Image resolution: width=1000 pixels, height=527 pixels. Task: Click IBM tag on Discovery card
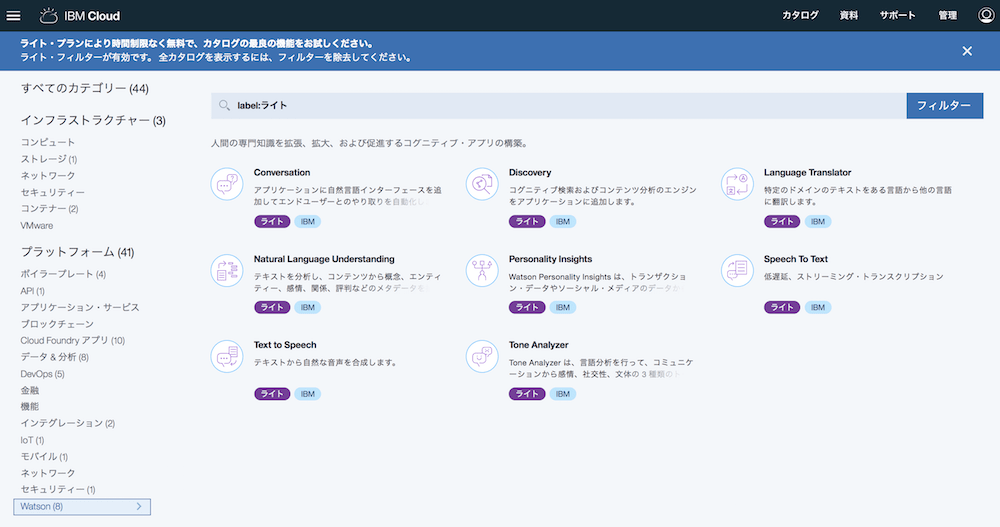(x=562, y=221)
